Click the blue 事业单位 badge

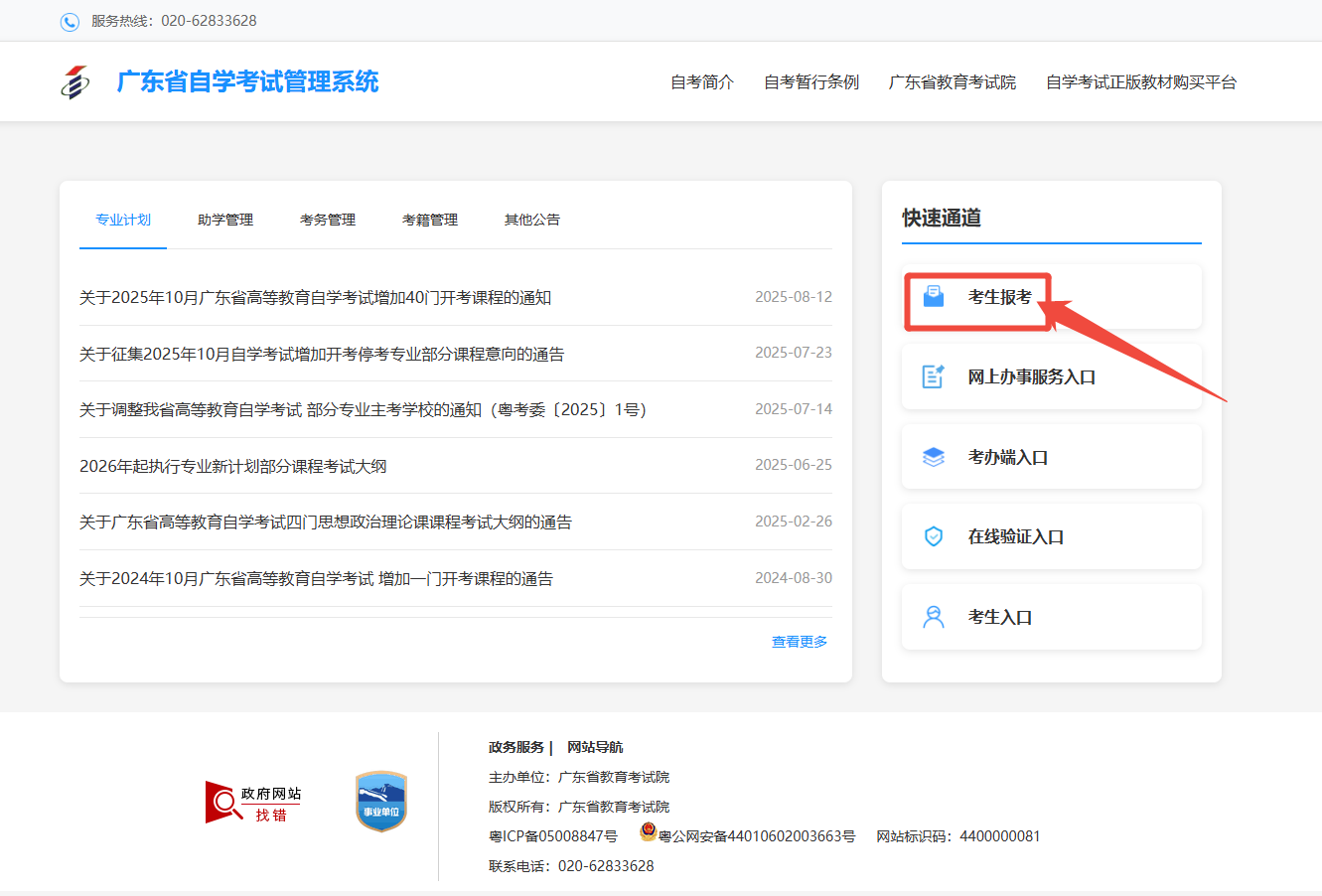point(380,801)
